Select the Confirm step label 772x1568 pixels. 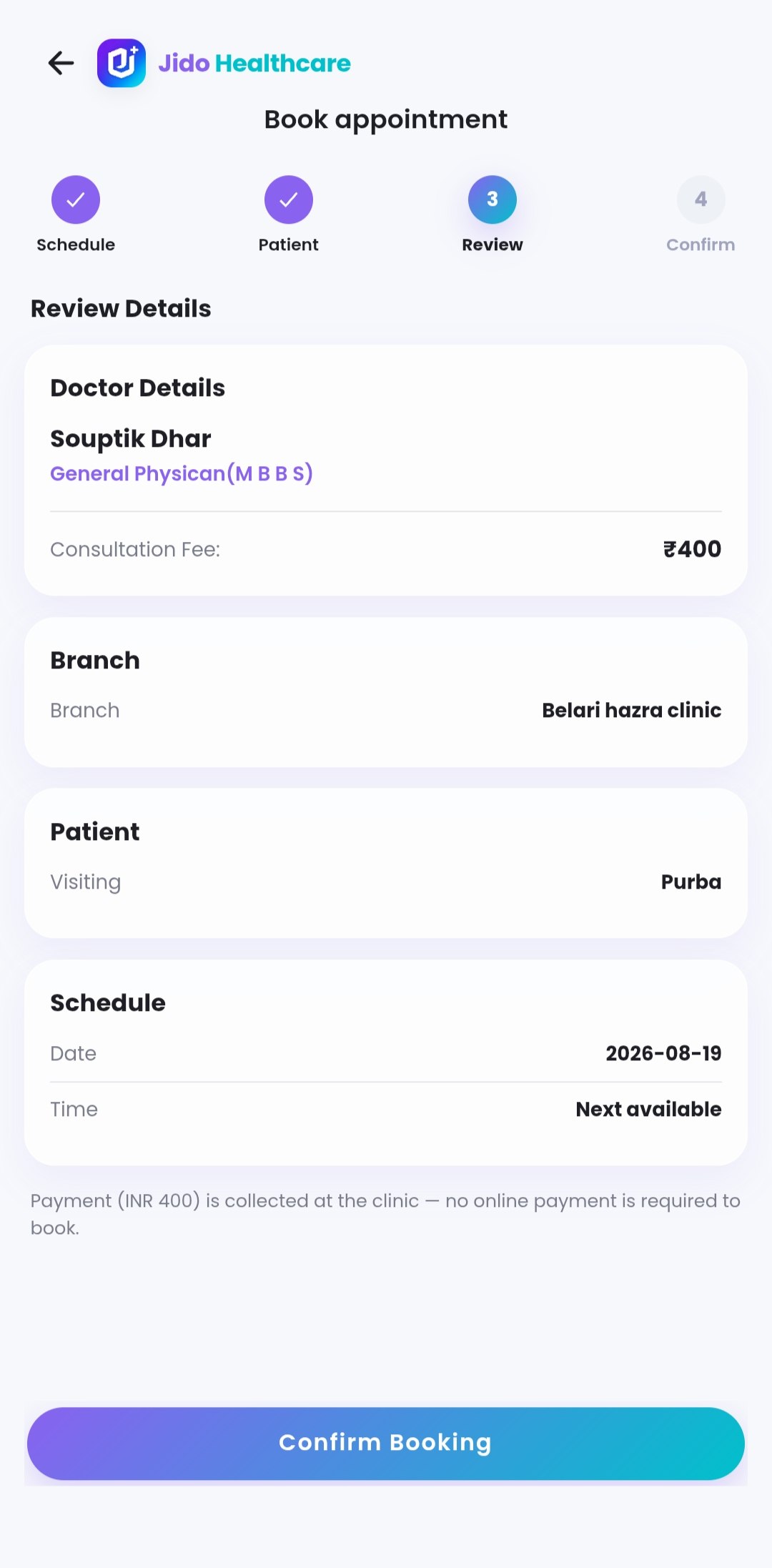tap(701, 245)
